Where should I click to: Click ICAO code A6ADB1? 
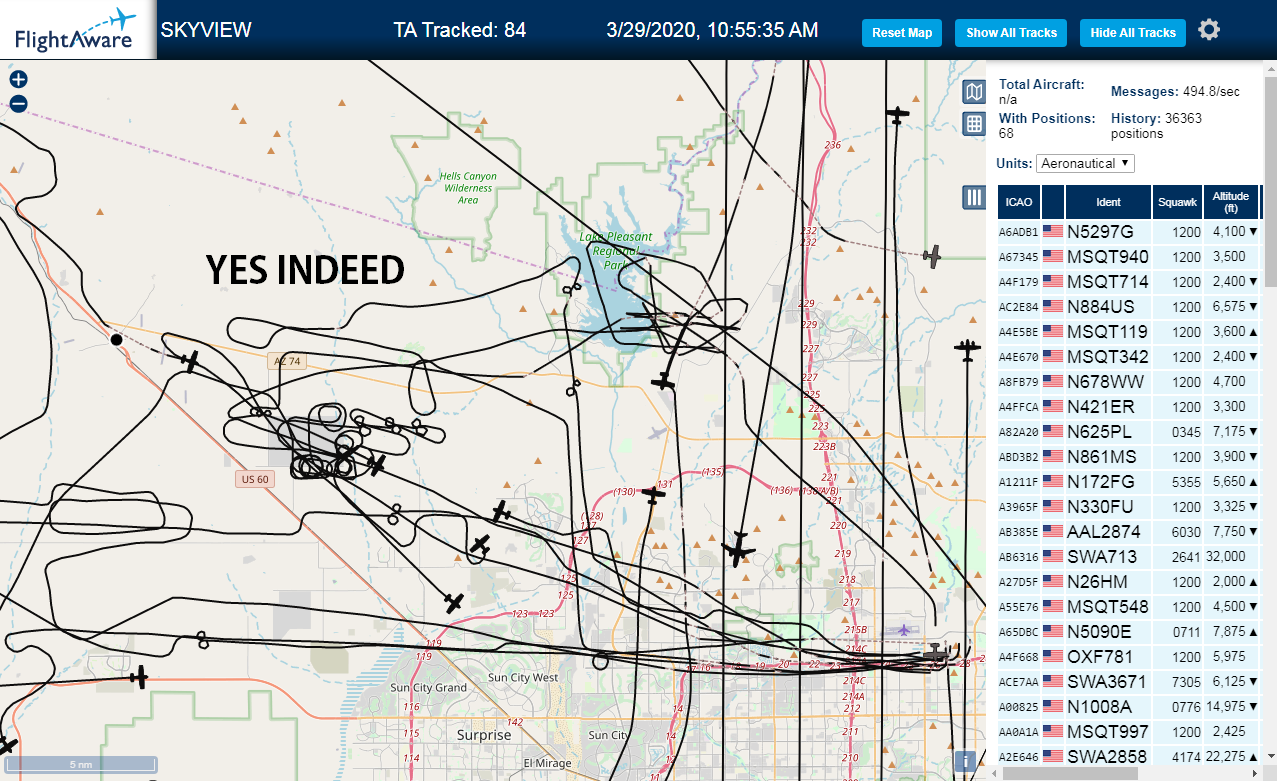(1019, 232)
